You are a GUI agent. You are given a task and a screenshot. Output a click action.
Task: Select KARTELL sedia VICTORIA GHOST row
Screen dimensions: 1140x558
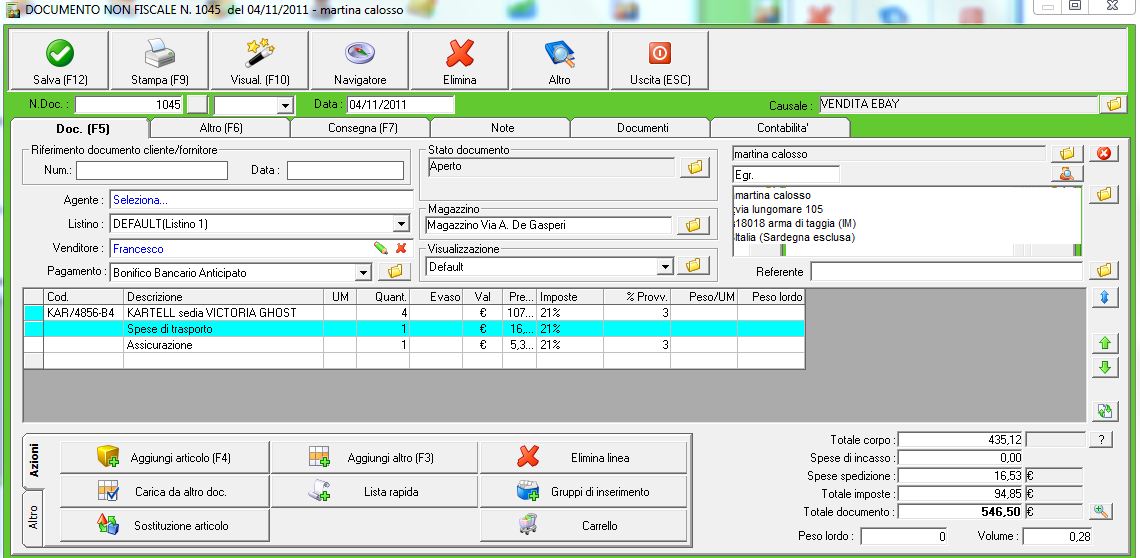(414, 313)
